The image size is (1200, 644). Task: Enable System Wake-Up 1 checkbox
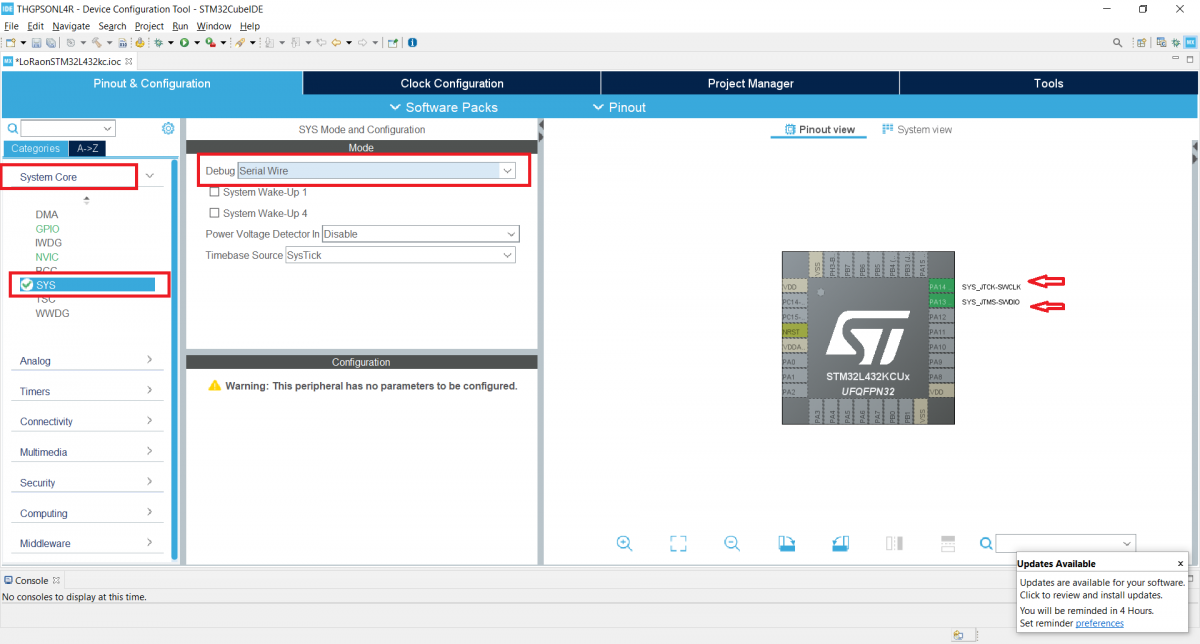(214, 192)
